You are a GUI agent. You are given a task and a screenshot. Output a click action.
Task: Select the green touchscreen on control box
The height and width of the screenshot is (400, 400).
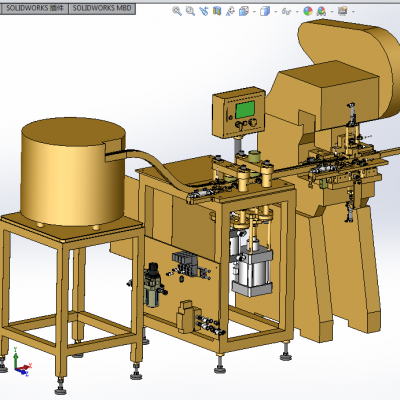tap(245, 110)
